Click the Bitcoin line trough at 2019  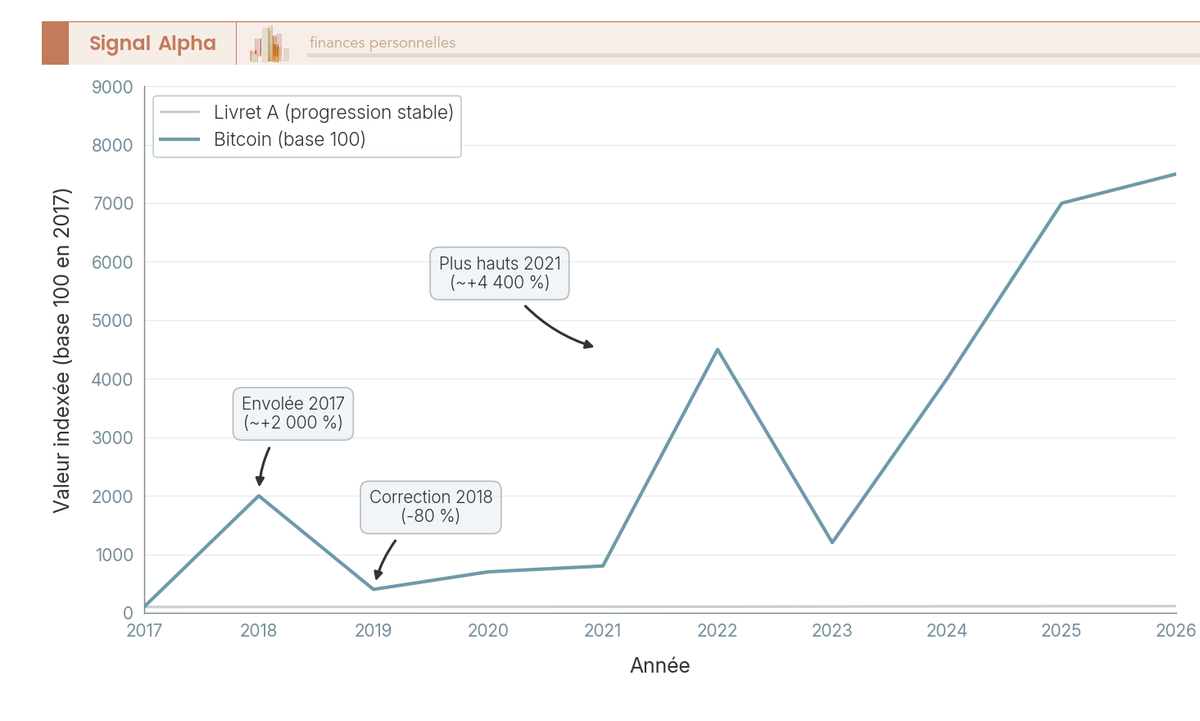click(x=374, y=589)
